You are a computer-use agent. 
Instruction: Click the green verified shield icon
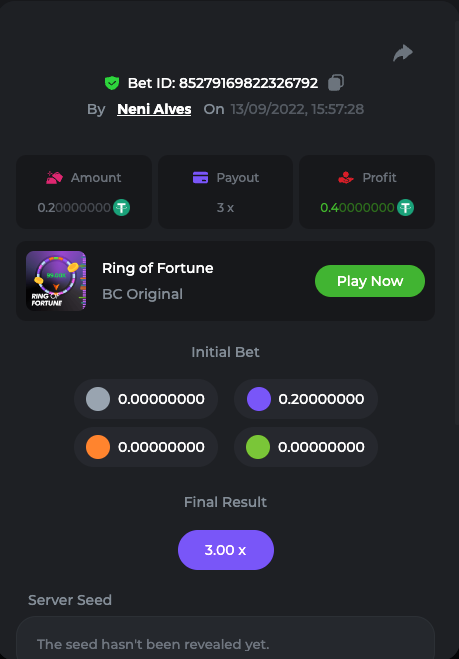[x=112, y=83]
